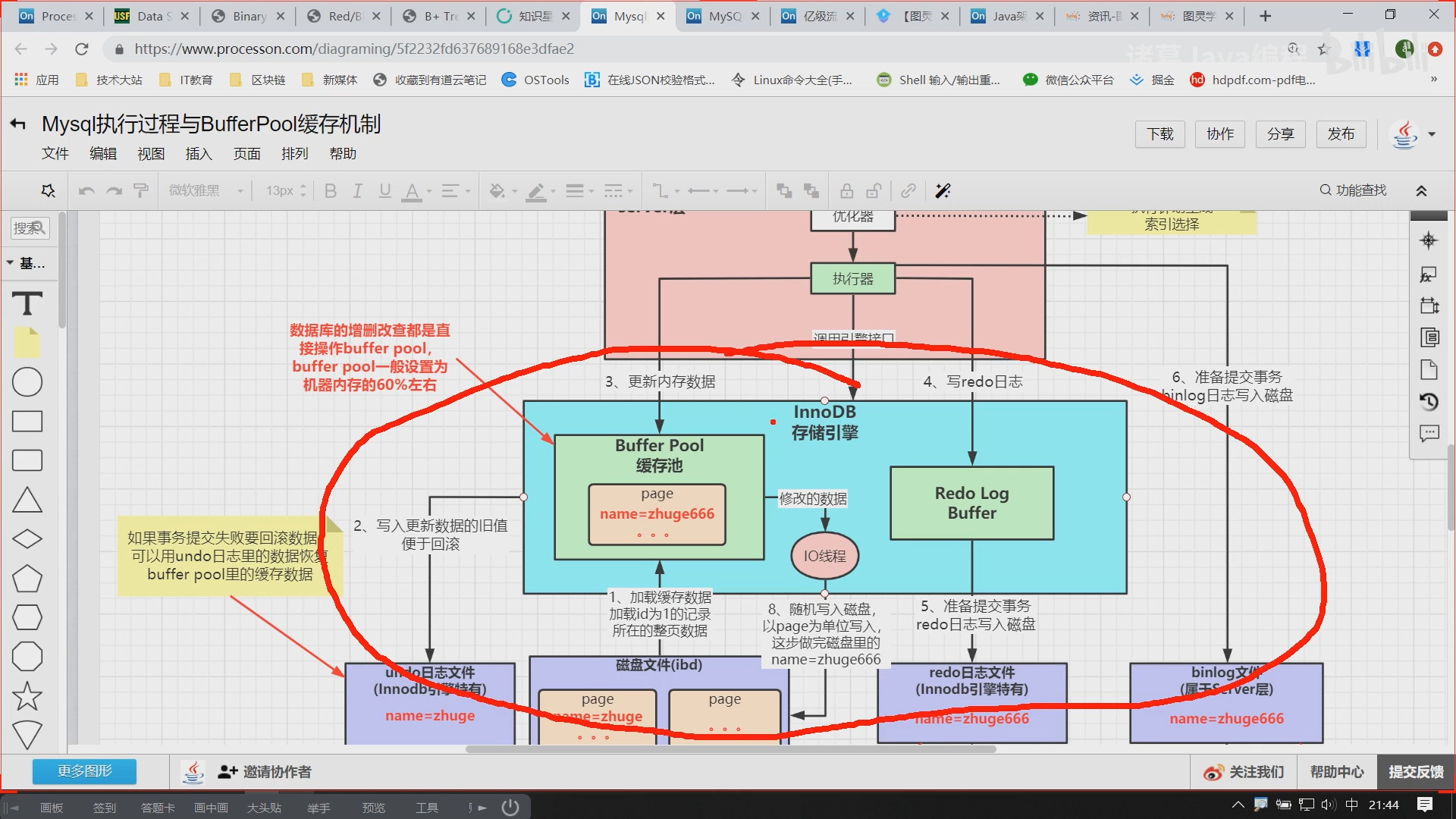
Task: Toggle italic text formatting
Action: point(357,191)
